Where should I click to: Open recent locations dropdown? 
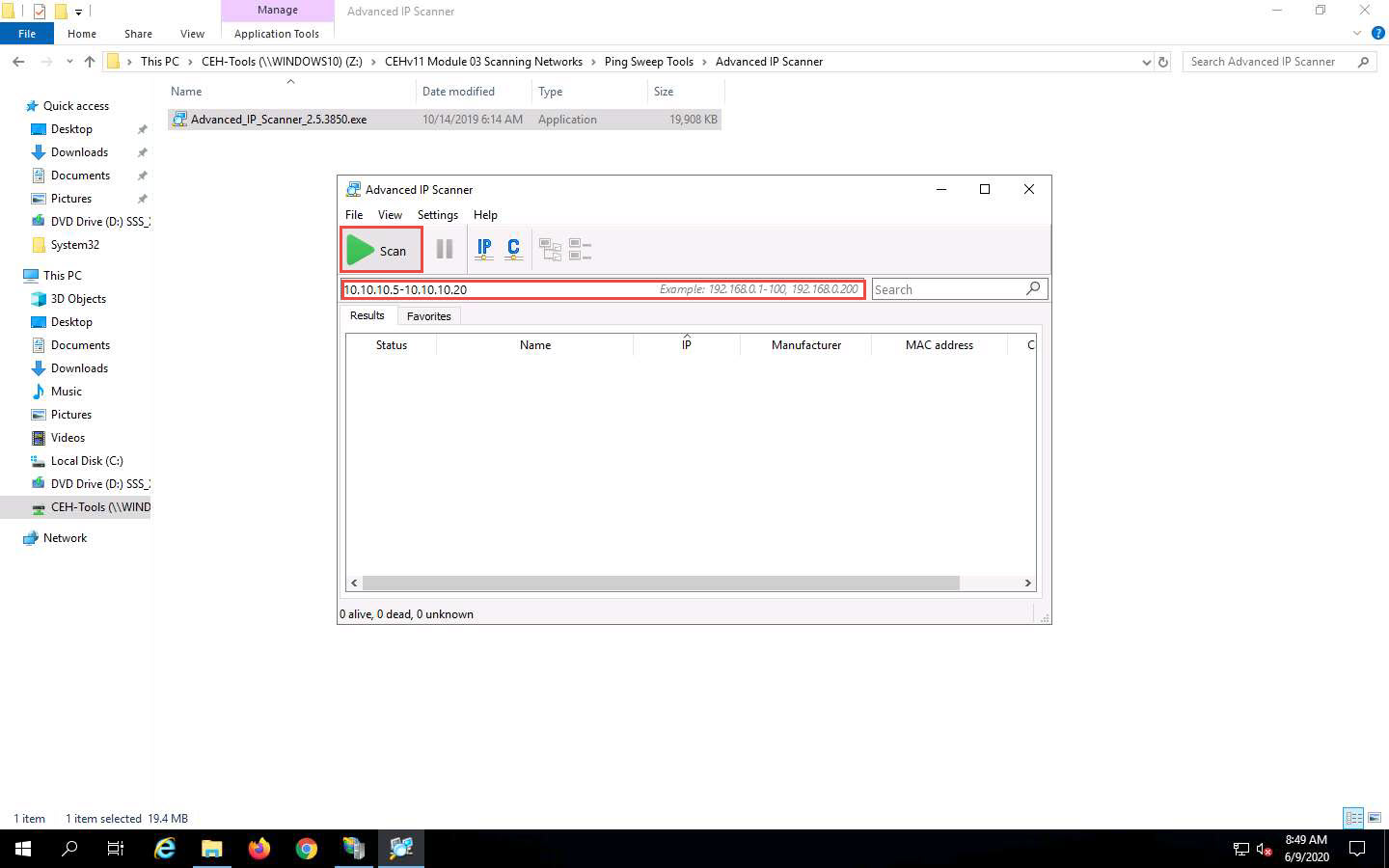[69, 62]
